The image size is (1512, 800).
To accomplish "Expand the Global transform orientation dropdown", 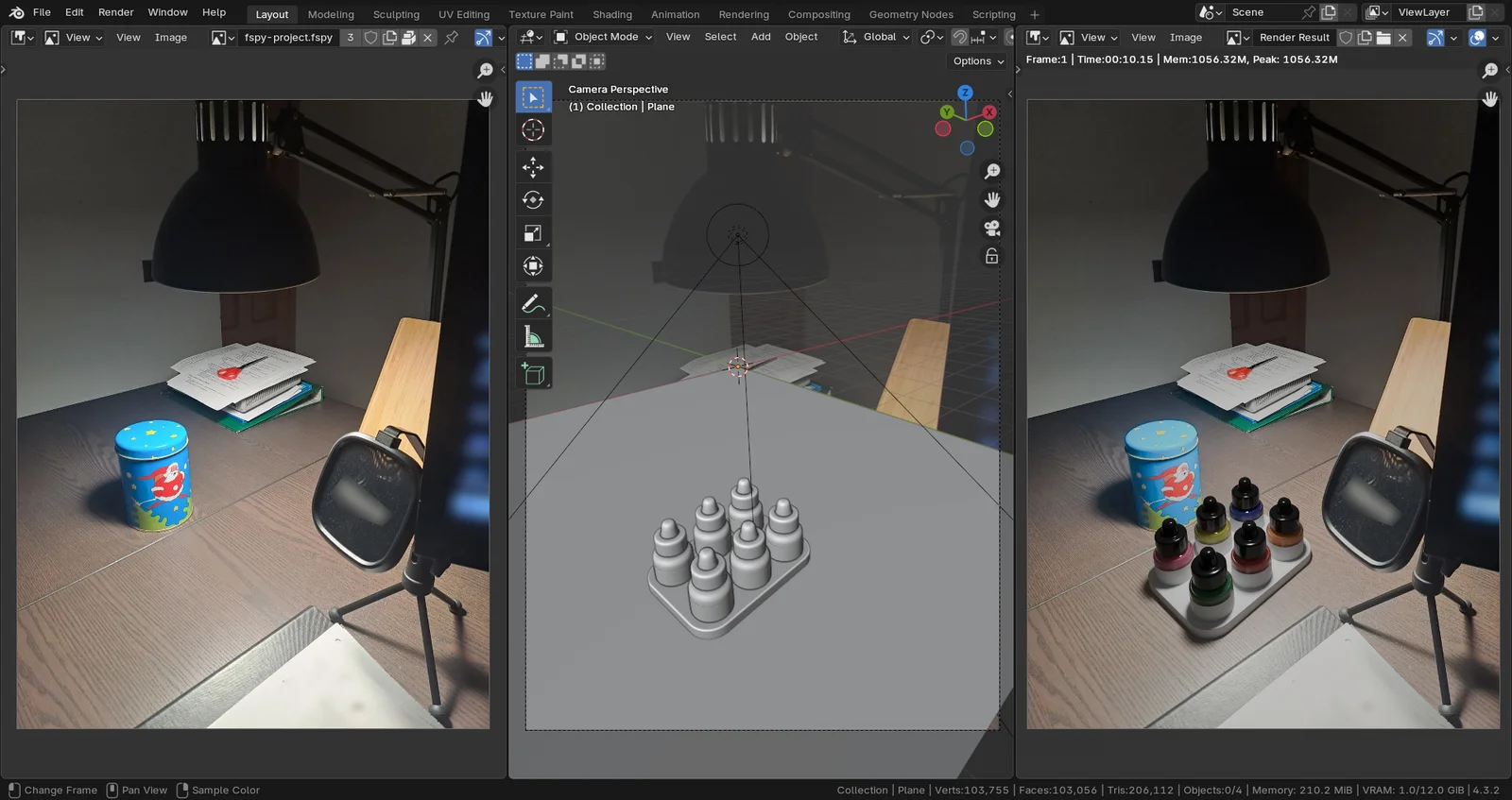I will click(877, 37).
